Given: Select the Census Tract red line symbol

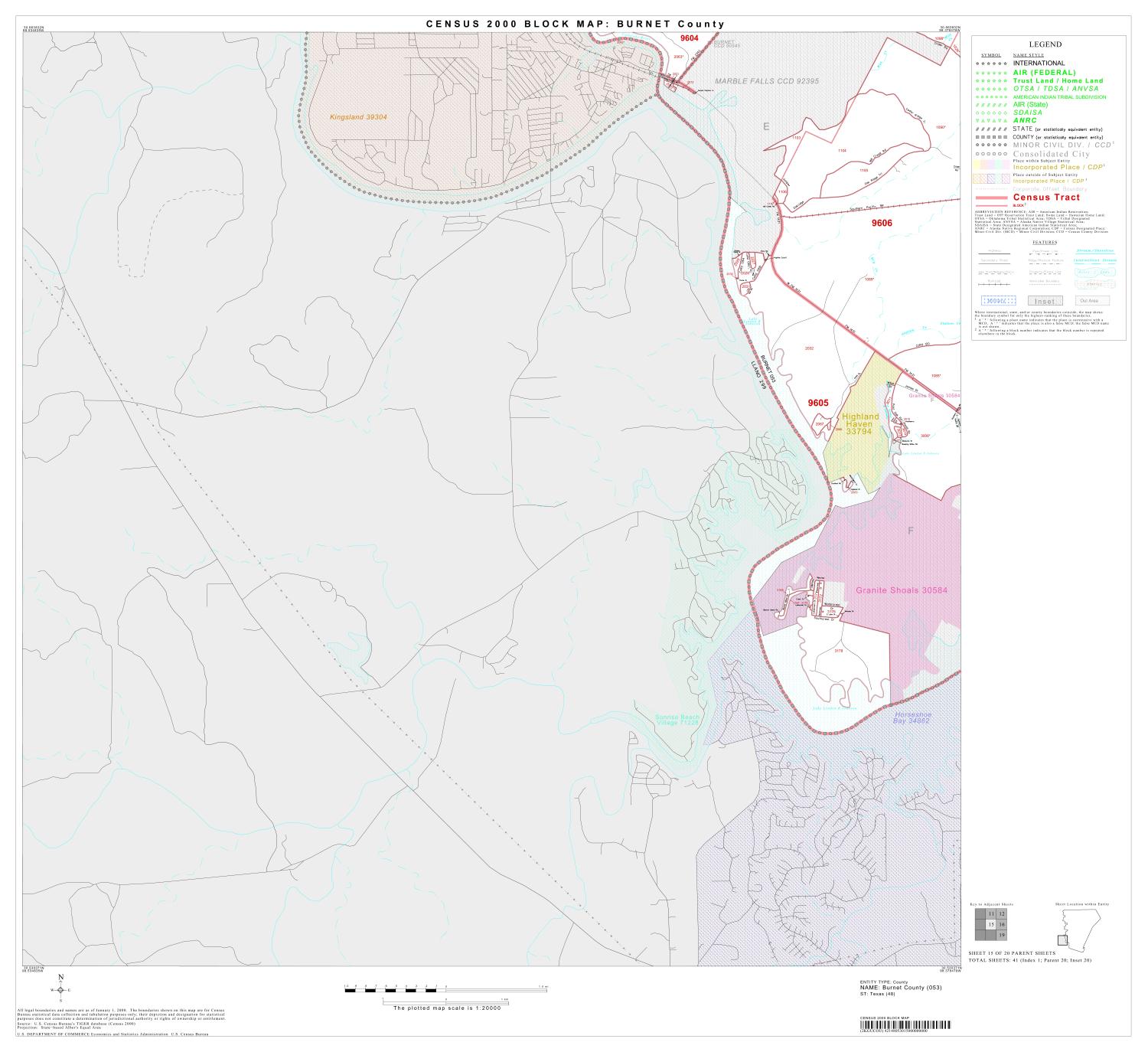Looking at the screenshot, I should (990, 197).
